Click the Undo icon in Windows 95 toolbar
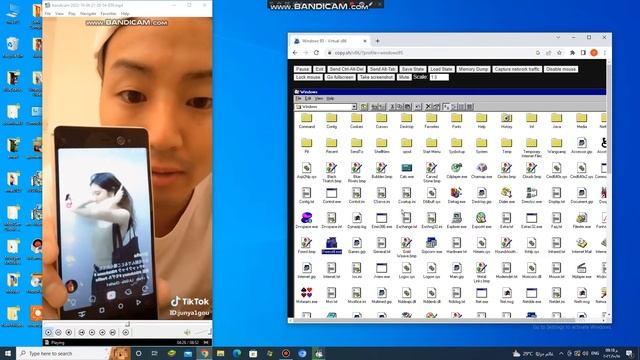640x360 pixels. pyautogui.click(x=418, y=107)
